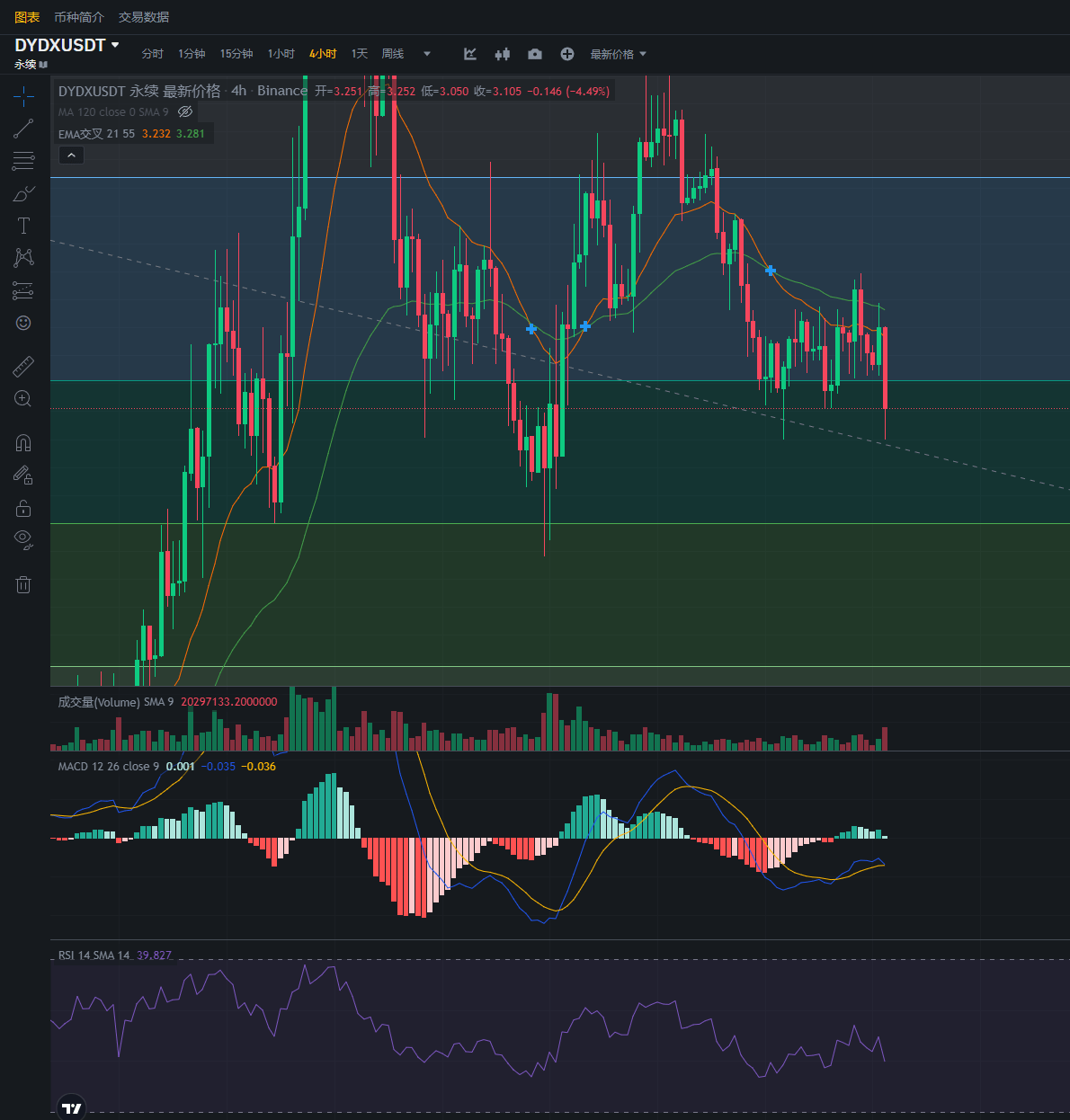Open the candlestick chart style selector
This screenshot has width=1070, height=1120.
pos(503,54)
